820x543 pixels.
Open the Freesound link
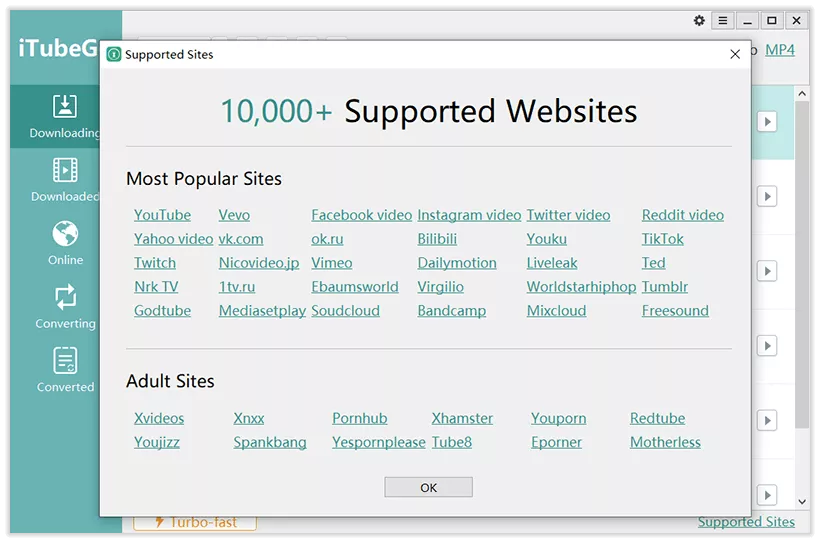coord(675,311)
